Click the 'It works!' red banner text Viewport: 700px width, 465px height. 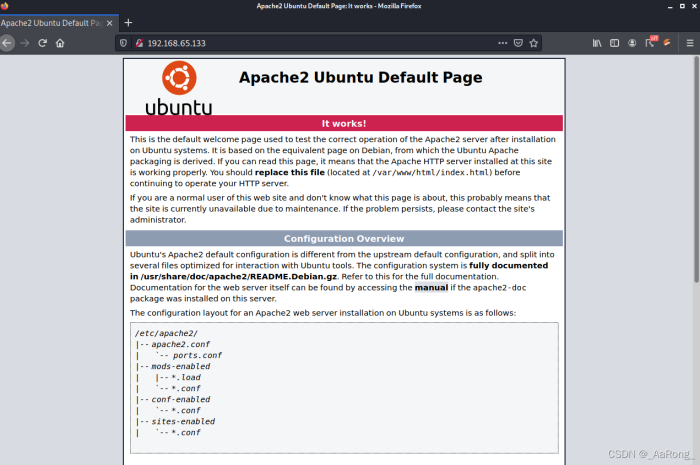(x=344, y=124)
